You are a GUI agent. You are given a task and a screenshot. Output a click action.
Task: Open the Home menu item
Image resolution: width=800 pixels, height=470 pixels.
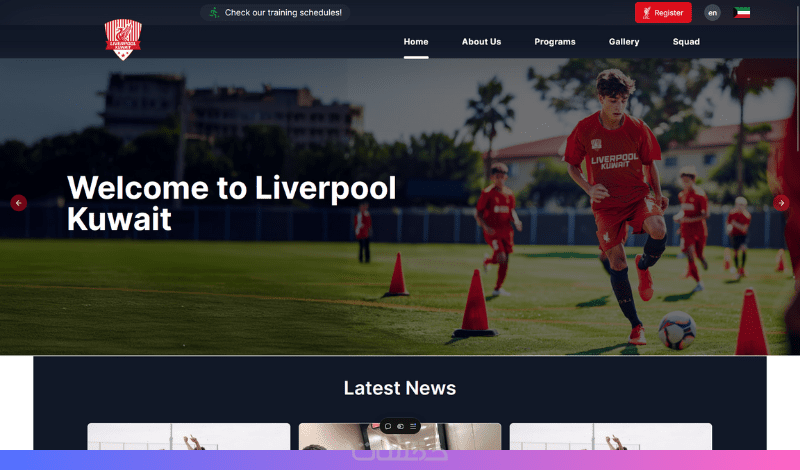pyautogui.click(x=416, y=42)
